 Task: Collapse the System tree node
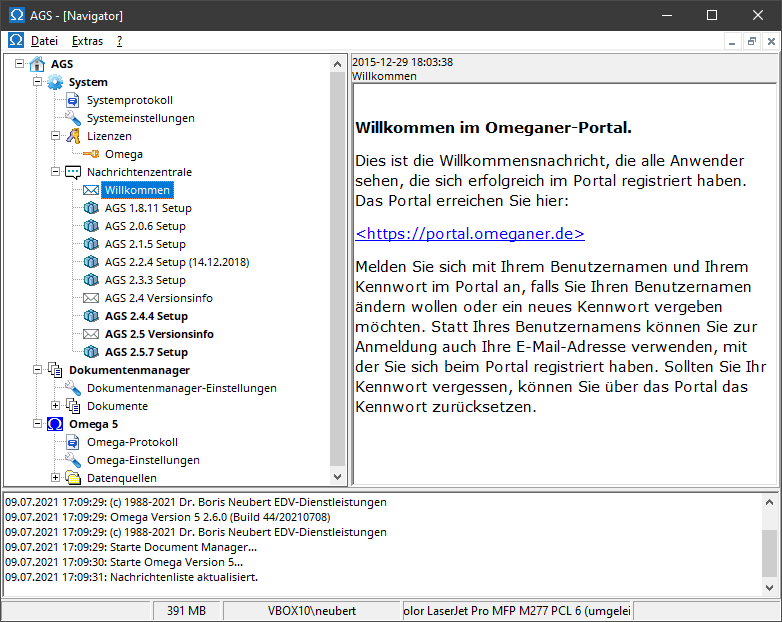39,82
